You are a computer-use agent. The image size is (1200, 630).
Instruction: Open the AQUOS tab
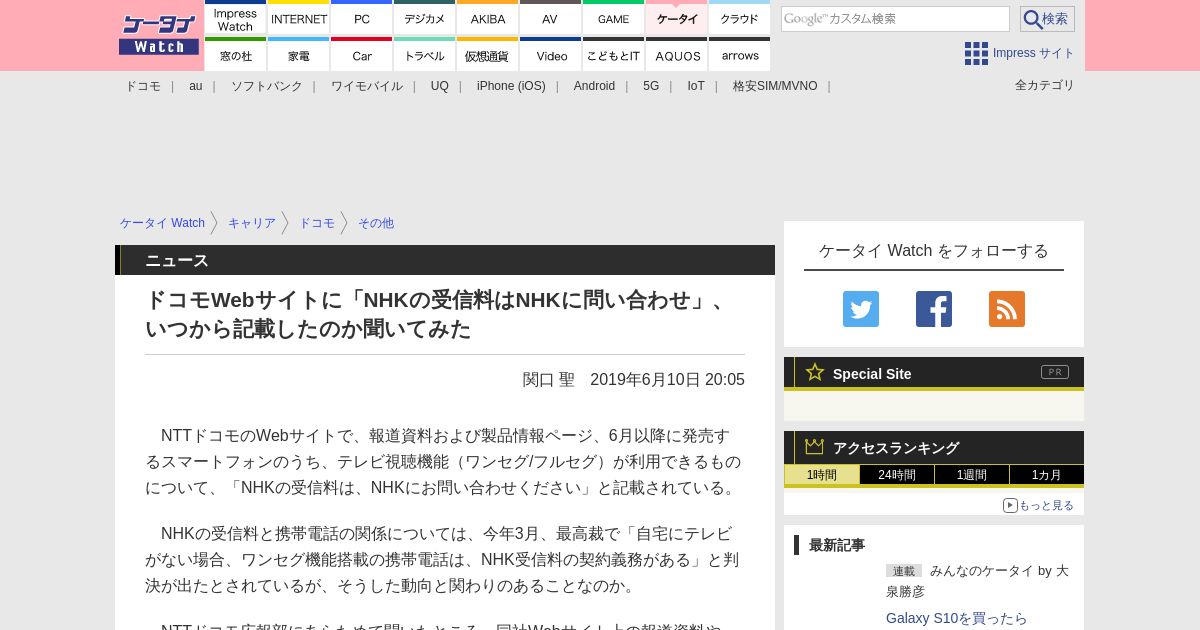(x=677, y=55)
